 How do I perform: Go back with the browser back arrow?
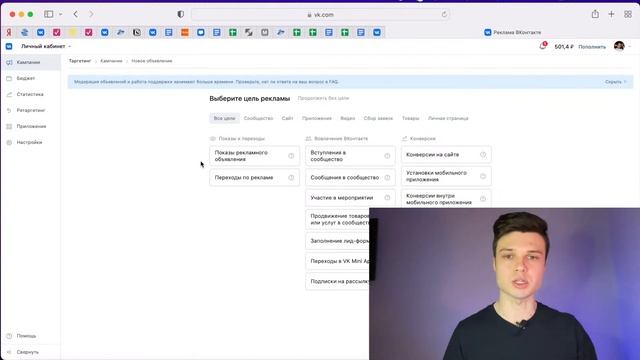click(x=76, y=14)
